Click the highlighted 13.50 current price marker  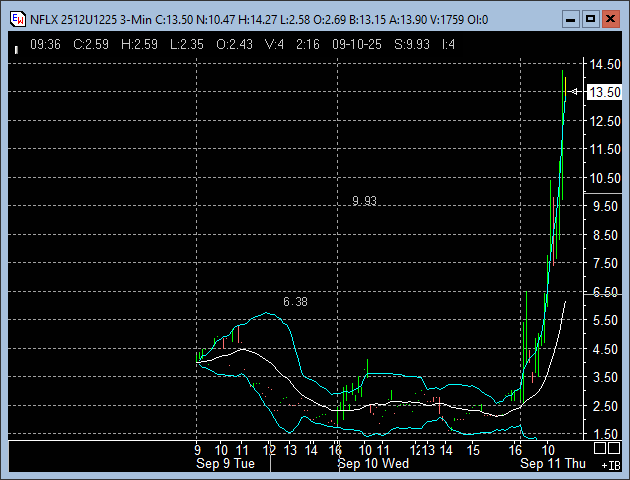(605, 92)
